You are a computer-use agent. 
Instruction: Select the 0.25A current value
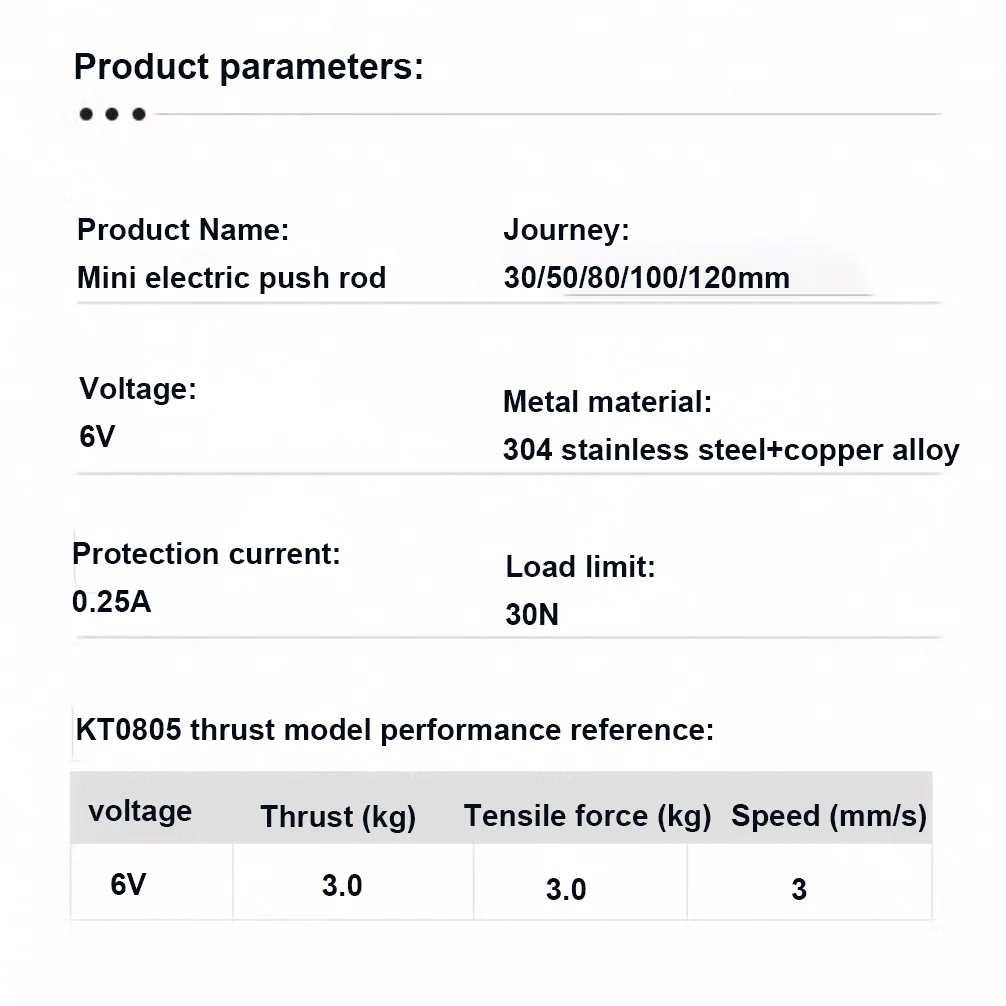point(111,602)
